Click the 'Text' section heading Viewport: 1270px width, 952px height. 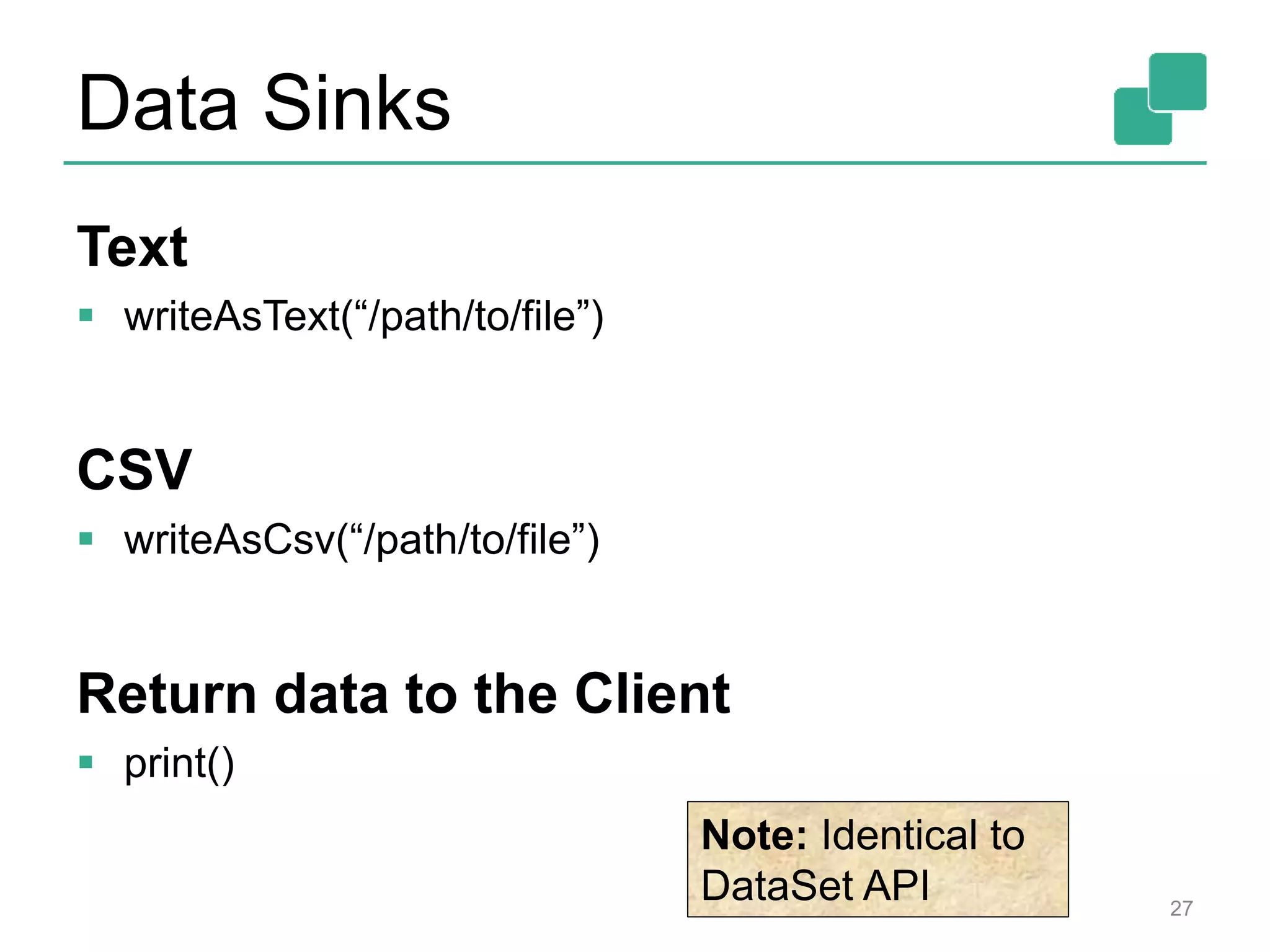coord(132,247)
